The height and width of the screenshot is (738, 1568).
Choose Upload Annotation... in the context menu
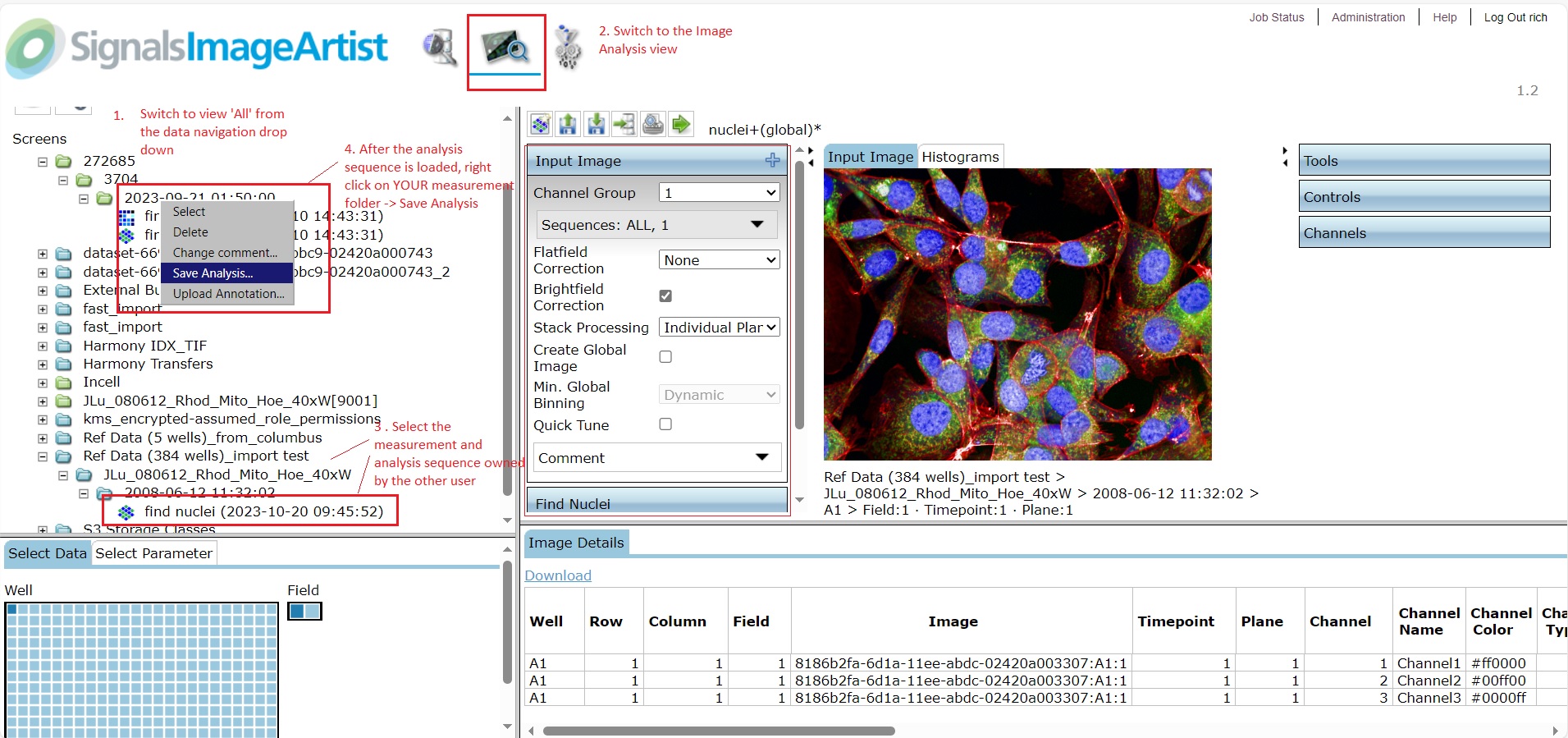(x=227, y=294)
